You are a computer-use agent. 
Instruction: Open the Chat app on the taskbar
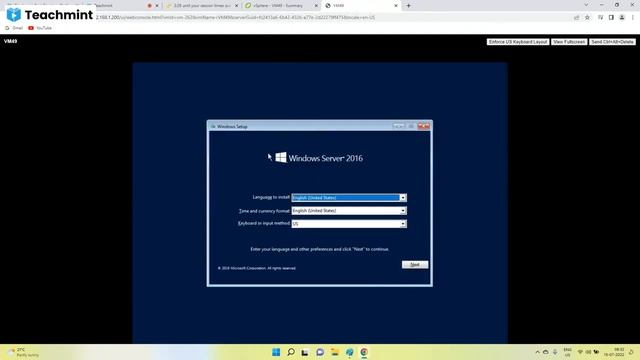pos(320,352)
